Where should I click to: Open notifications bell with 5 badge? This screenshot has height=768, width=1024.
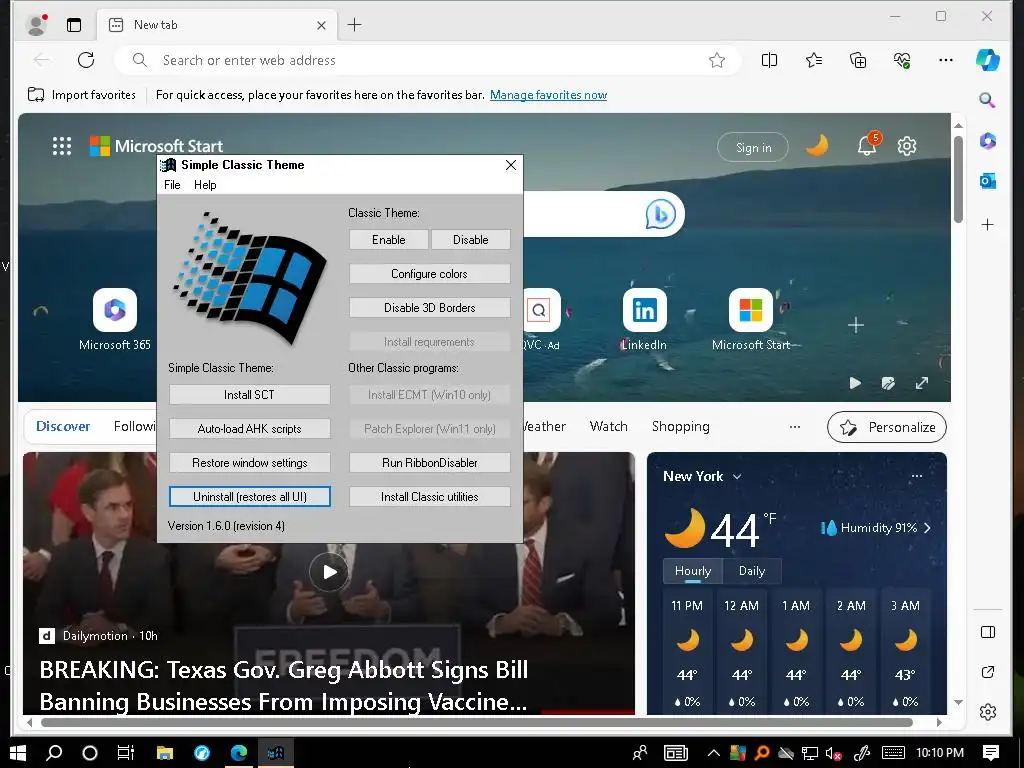(x=868, y=144)
